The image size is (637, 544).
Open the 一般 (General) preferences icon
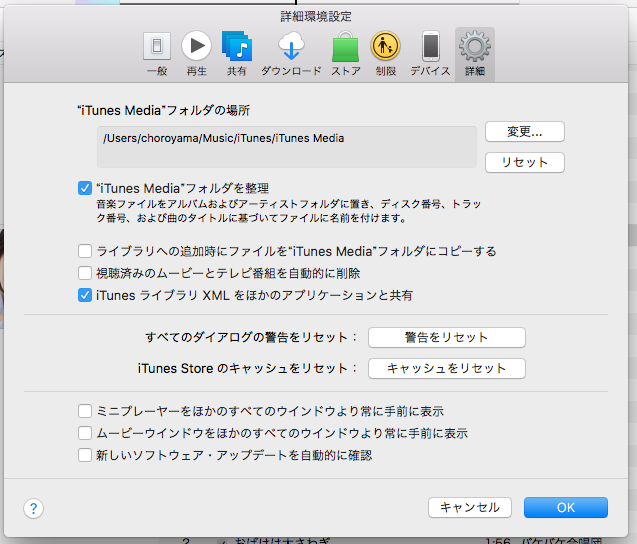(x=157, y=46)
